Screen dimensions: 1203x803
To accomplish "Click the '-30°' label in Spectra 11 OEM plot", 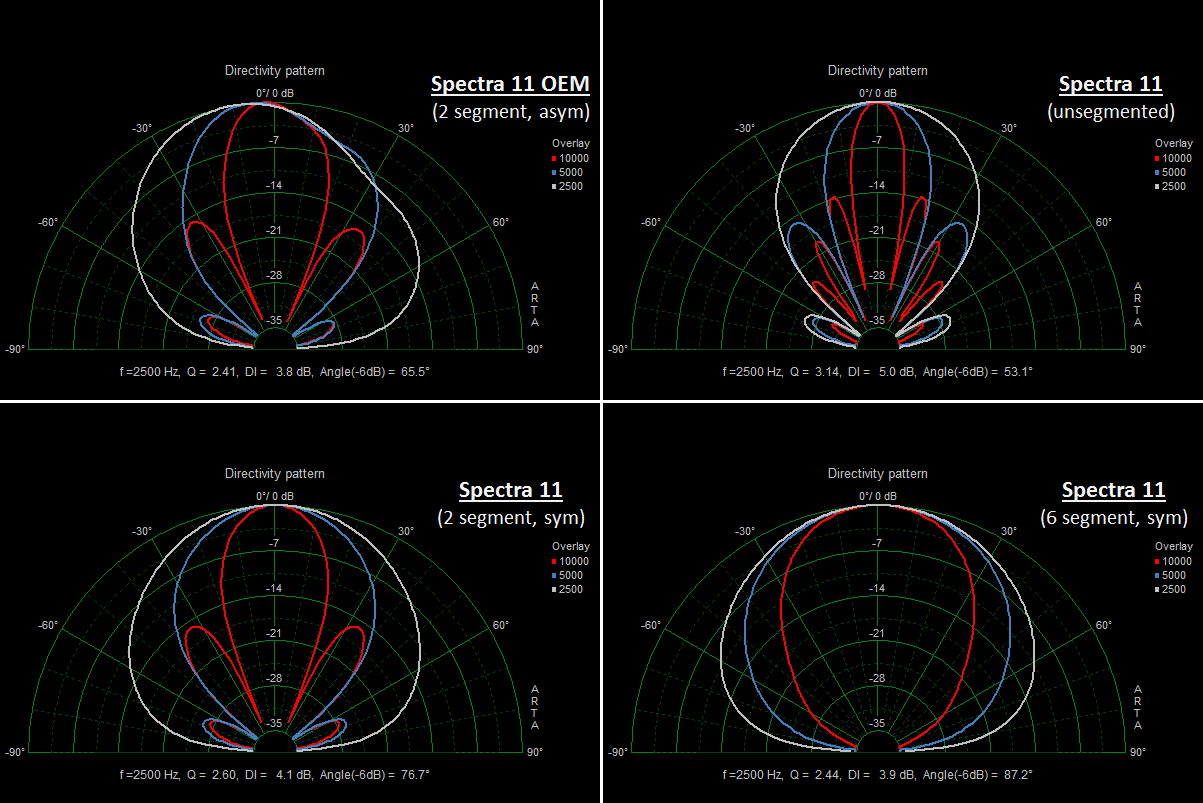I will coord(142,128).
